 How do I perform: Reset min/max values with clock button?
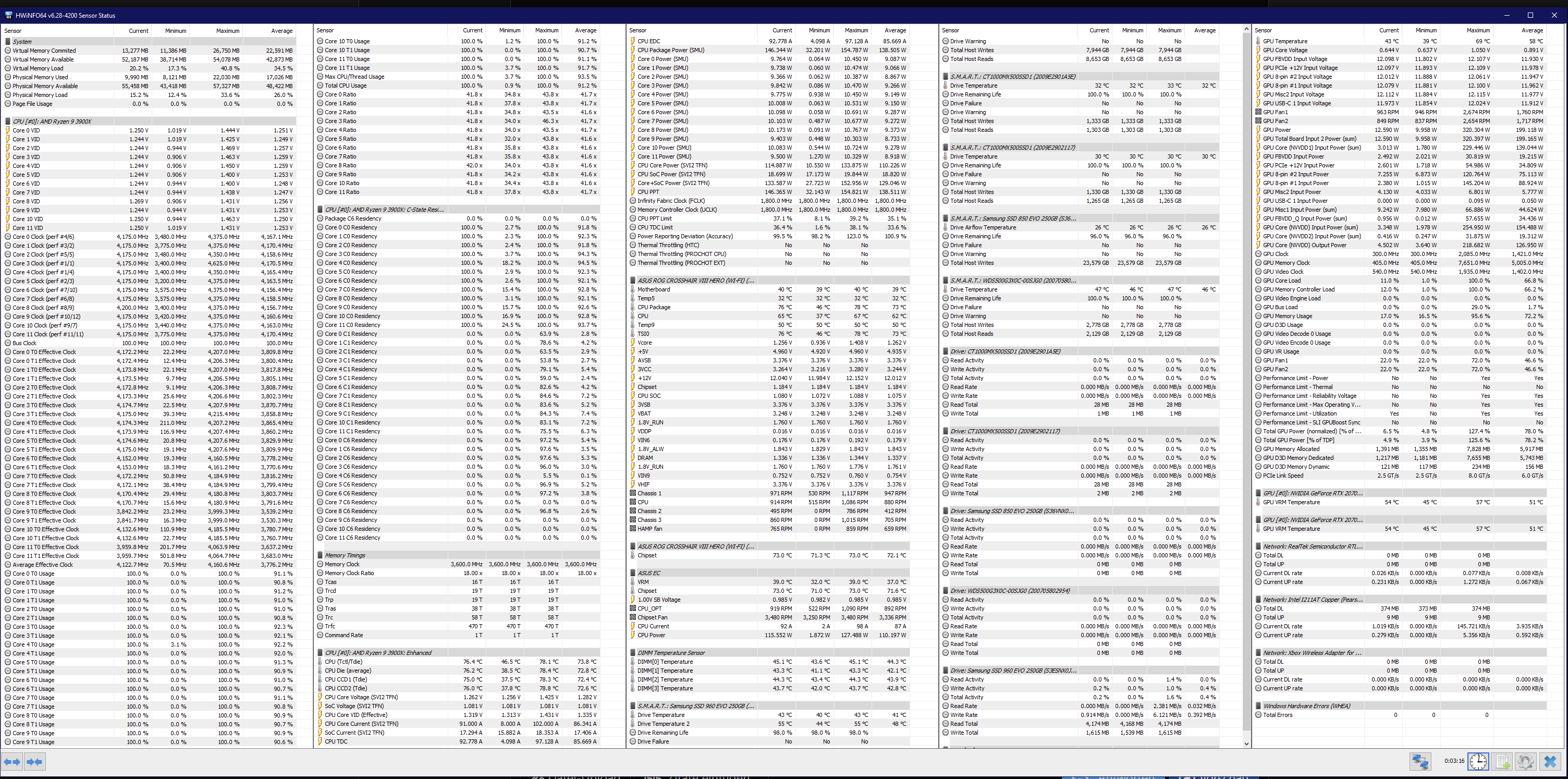pos(1478,761)
